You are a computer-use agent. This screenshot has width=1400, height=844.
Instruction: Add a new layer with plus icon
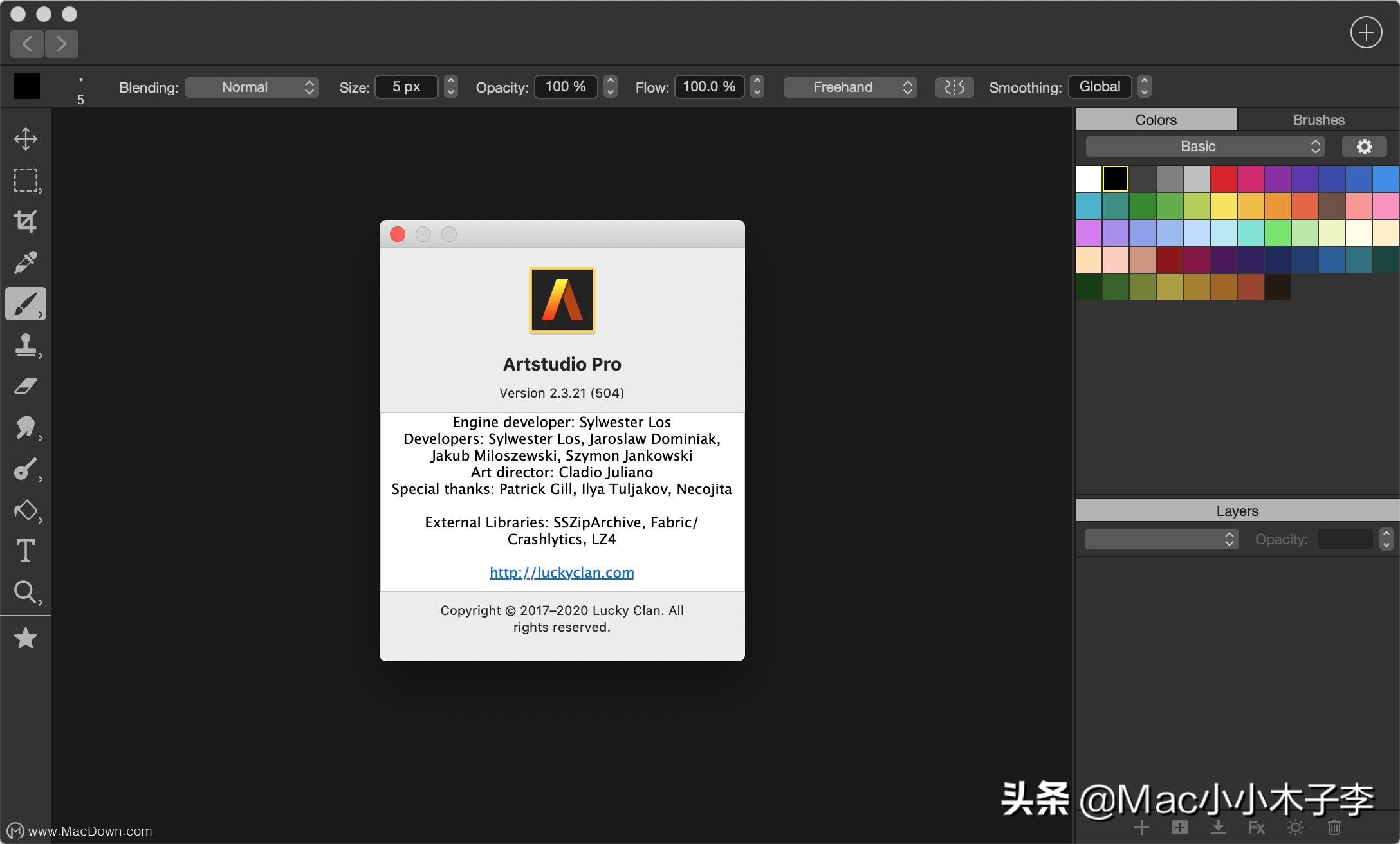(x=1141, y=827)
